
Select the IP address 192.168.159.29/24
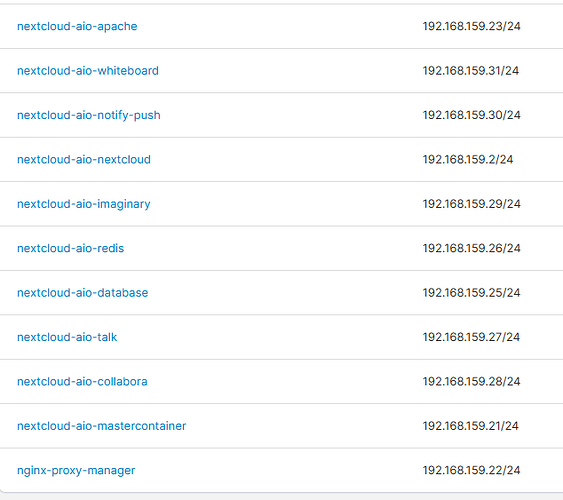[x=471, y=204]
